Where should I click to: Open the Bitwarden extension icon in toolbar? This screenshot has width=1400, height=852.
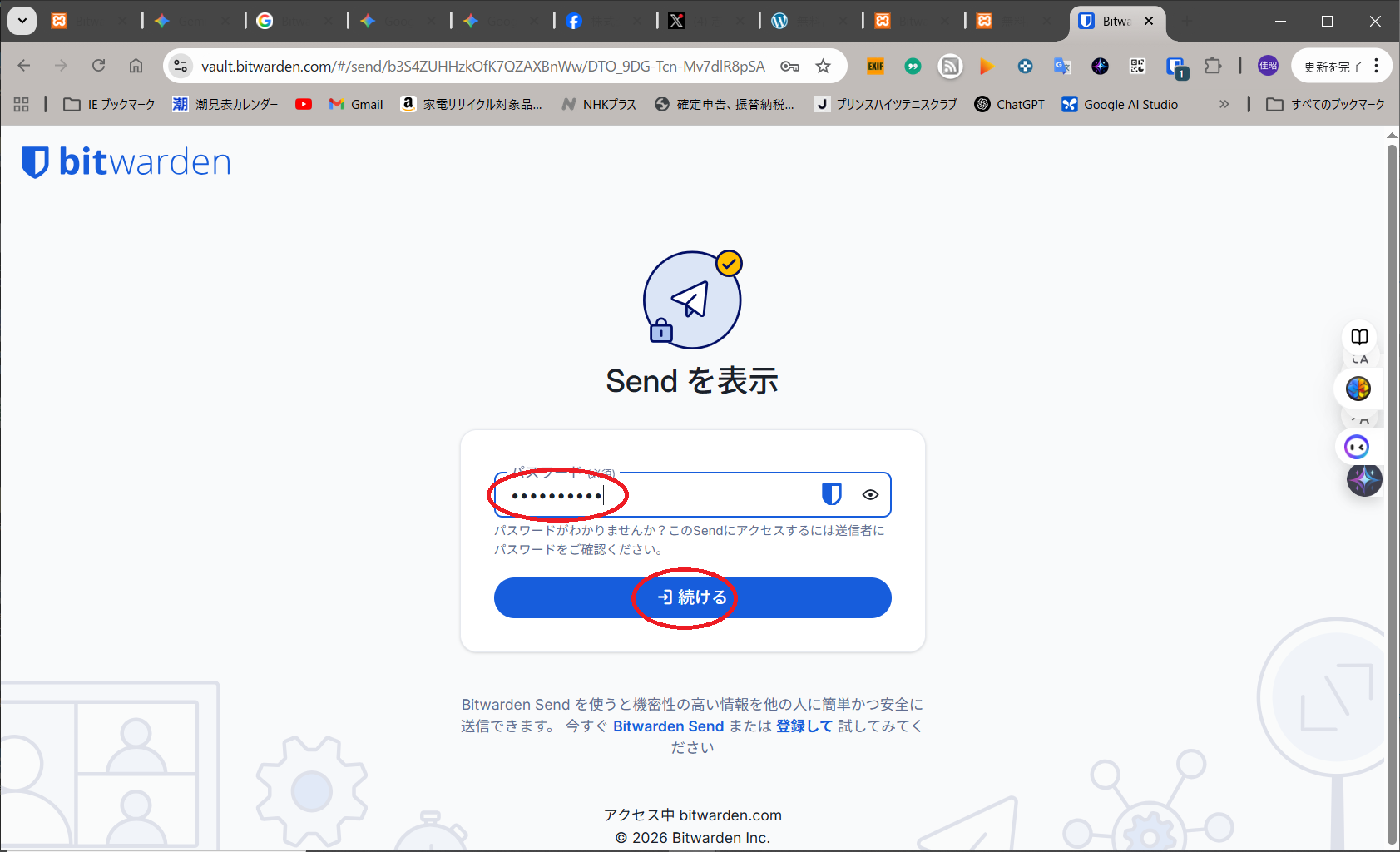pyautogui.click(x=1175, y=67)
